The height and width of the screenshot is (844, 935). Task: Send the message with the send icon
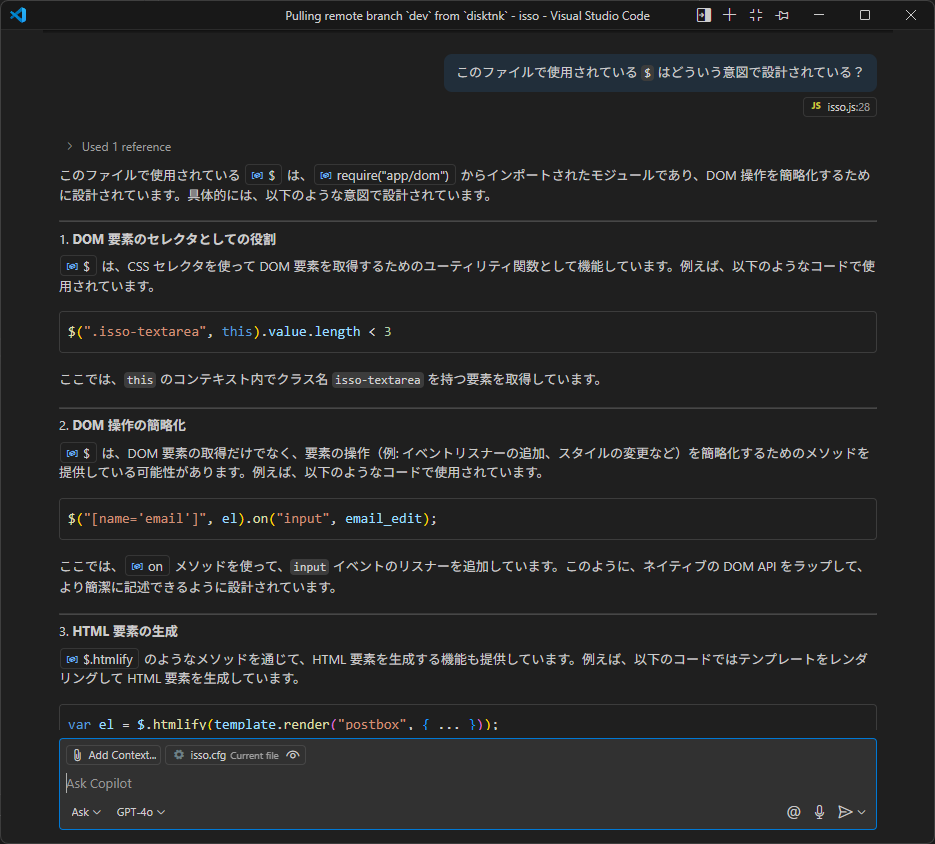844,812
